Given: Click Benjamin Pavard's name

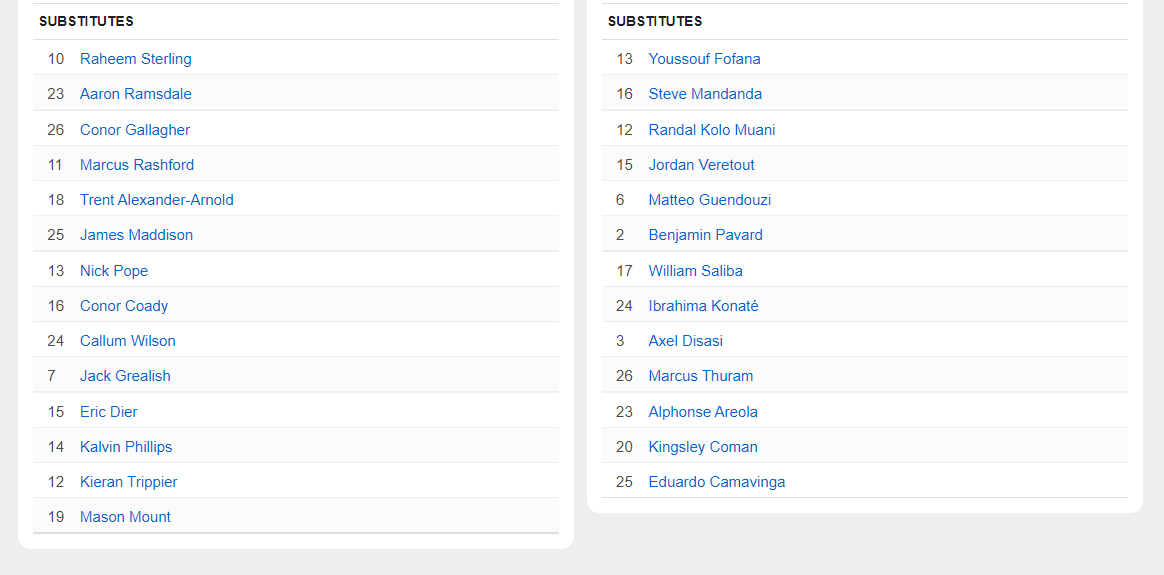Looking at the screenshot, I should coord(705,235).
